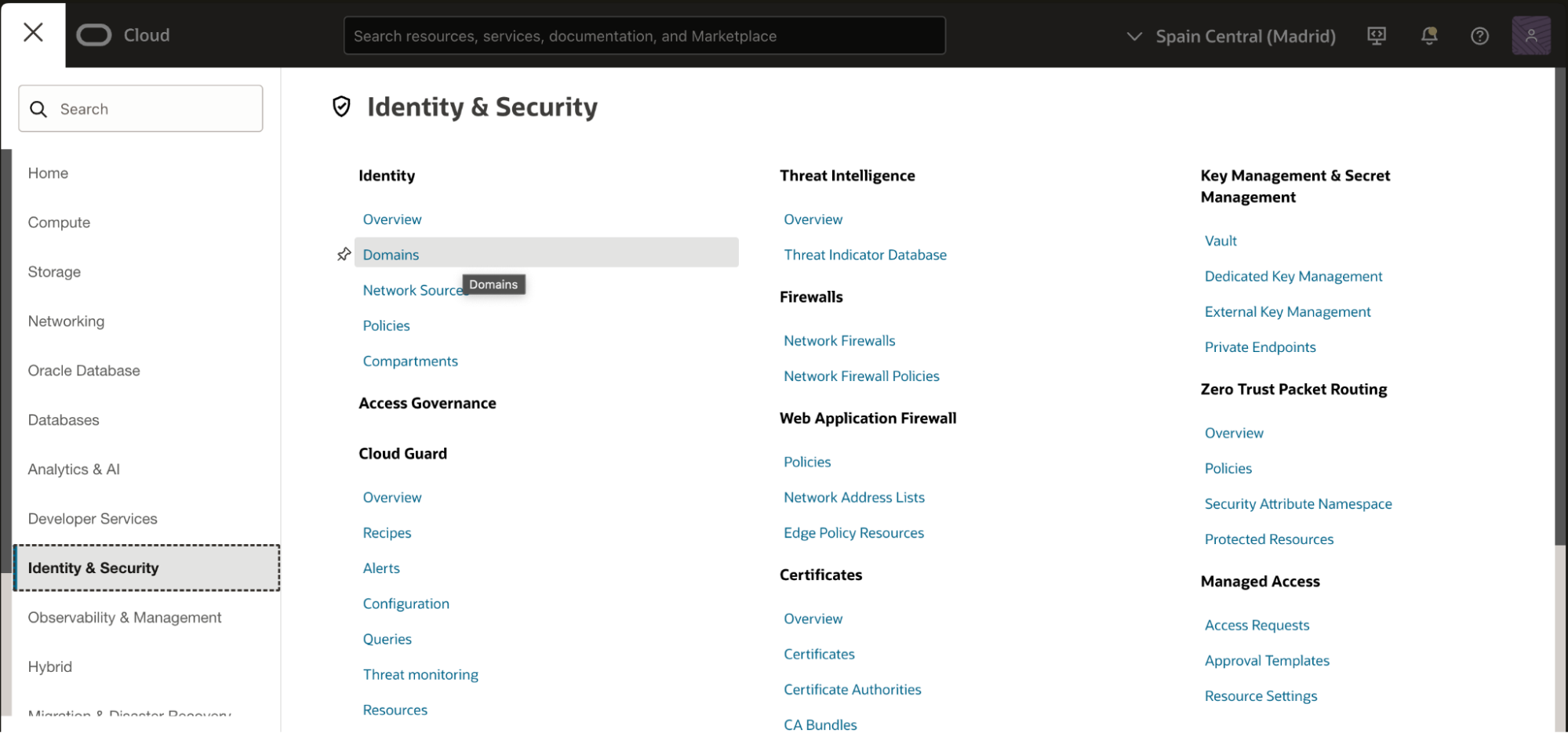This screenshot has height=733, width=1568.
Task: Select Home in the navigation menu
Action: [x=48, y=173]
